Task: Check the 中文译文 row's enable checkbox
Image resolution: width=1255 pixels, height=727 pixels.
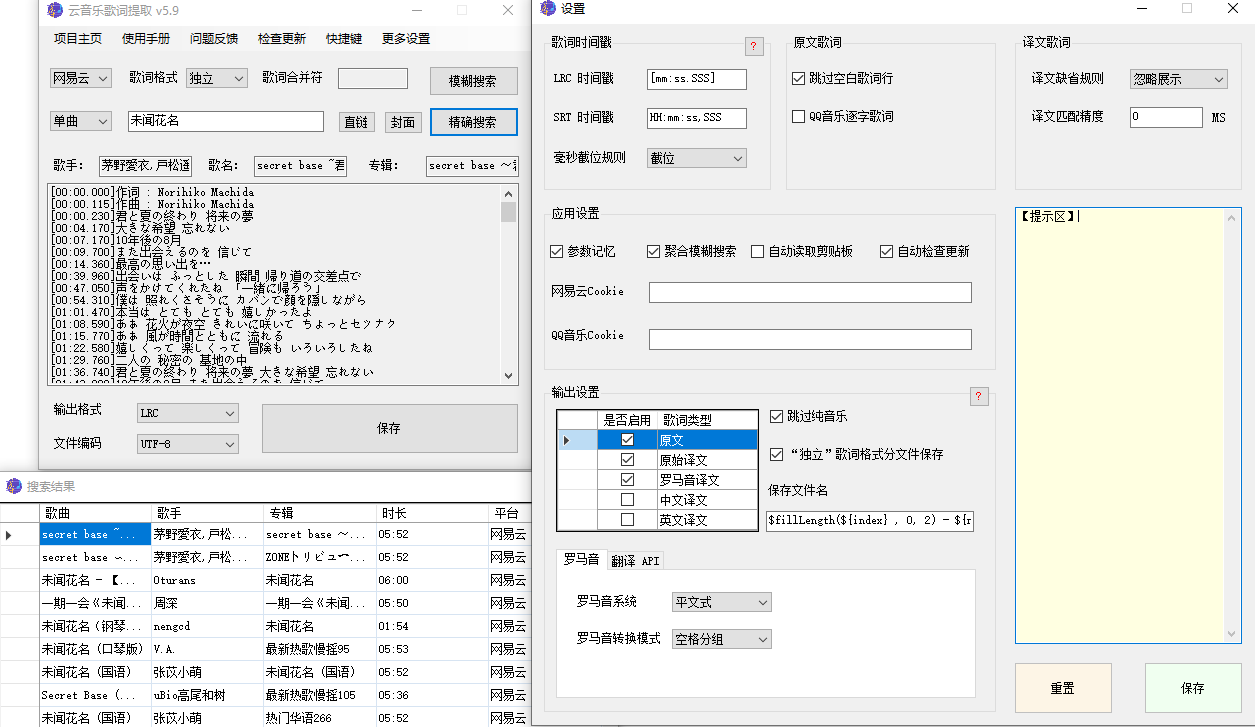Action: click(627, 500)
